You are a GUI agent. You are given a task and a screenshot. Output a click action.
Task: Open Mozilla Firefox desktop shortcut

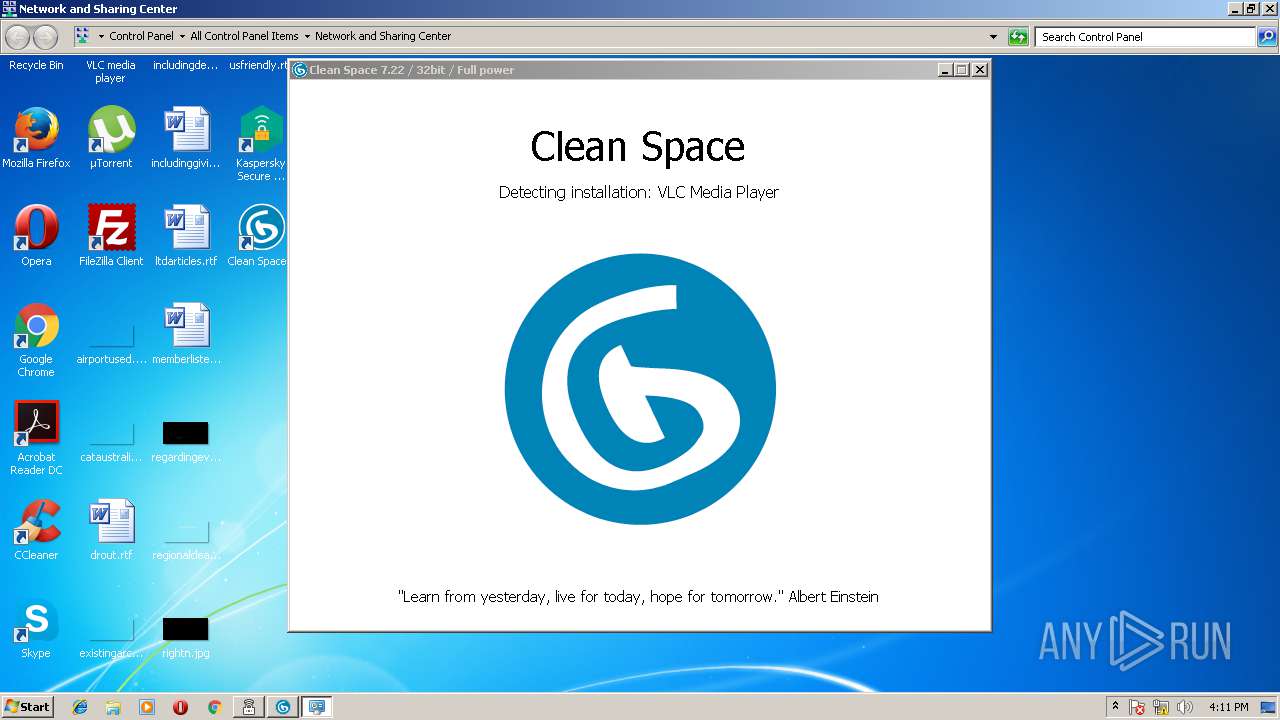36,138
